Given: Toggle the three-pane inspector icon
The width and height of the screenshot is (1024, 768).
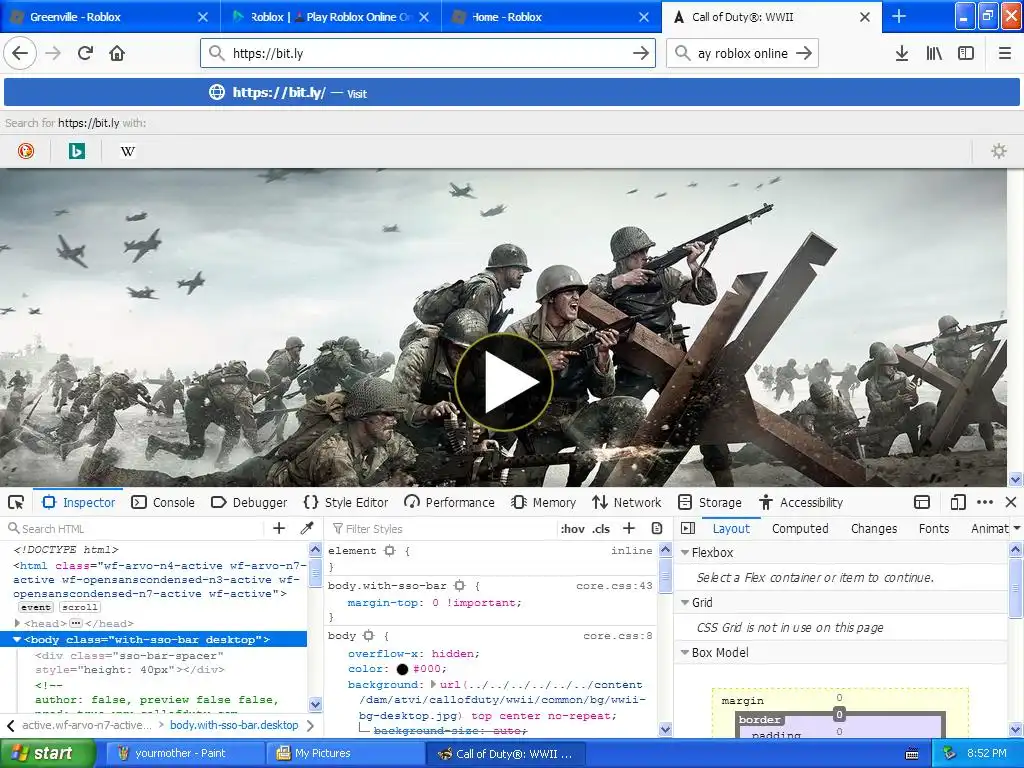Looking at the screenshot, I should [x=688, y=528].
